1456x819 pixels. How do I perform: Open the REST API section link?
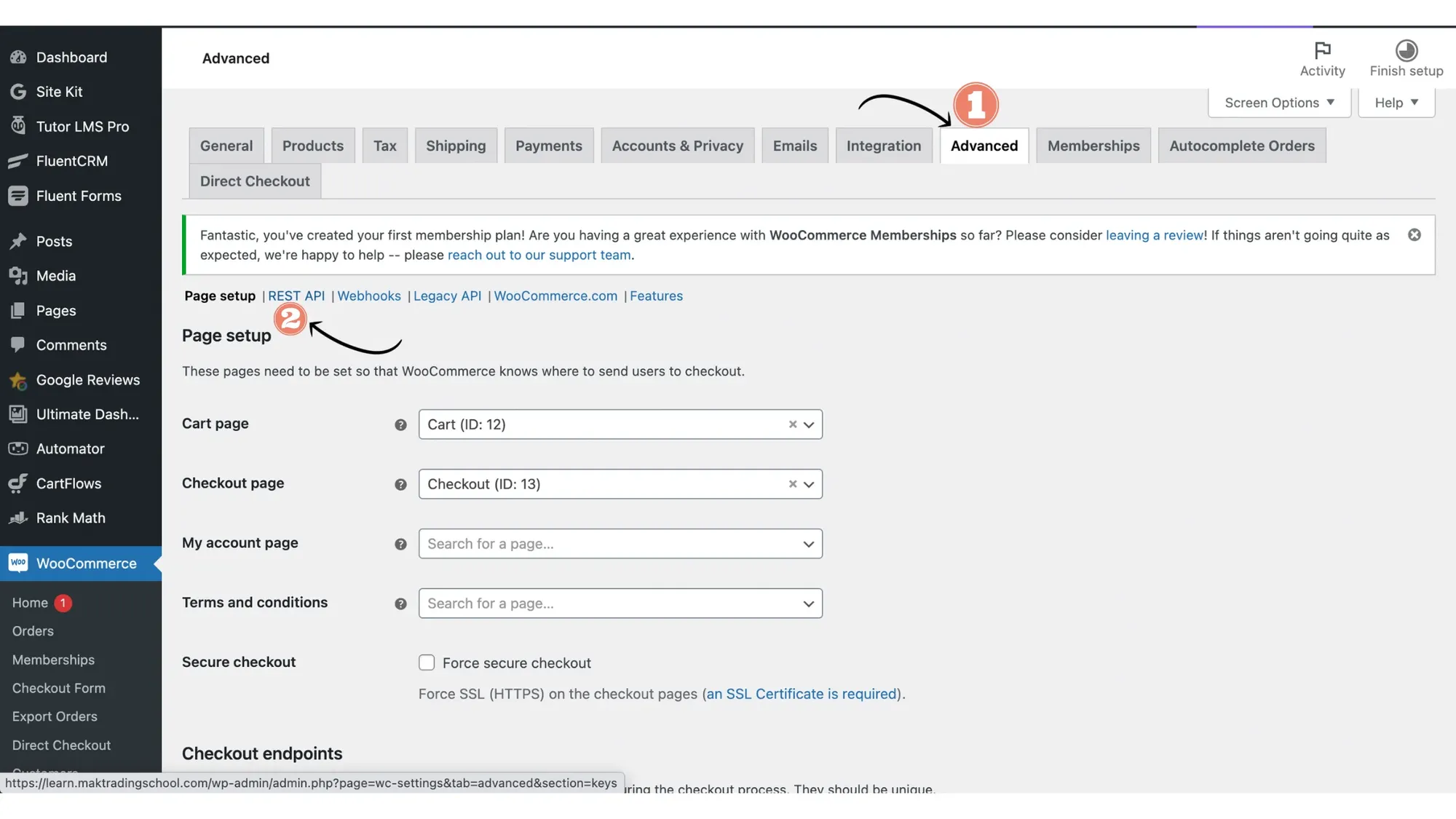tap(296, 296)
